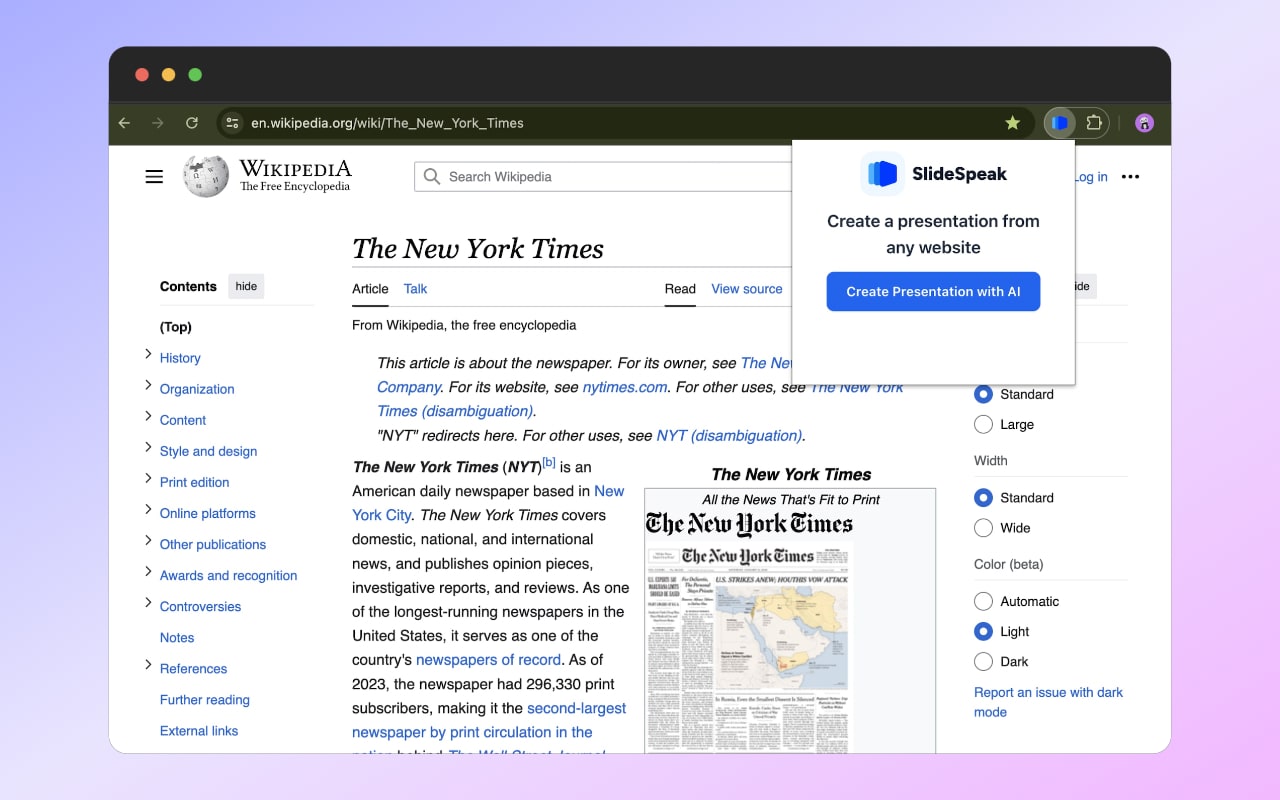
Task: Click the Wikipedia globe logo
Action: [x=206, y=176]
